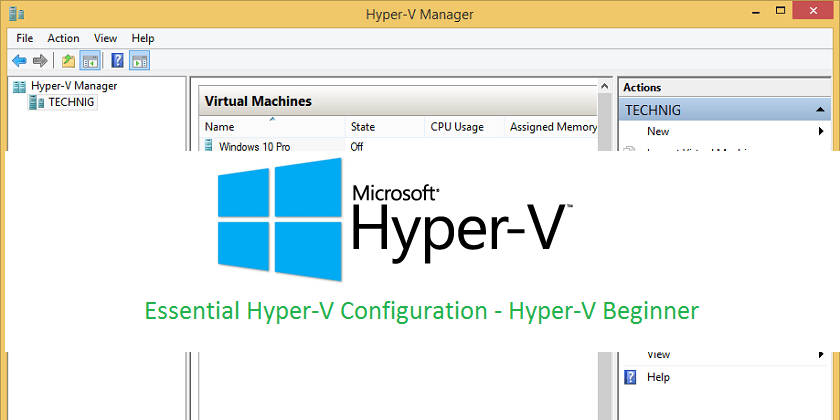
Task: Select the TECHNIG server node
Action: tap(71, 102)
